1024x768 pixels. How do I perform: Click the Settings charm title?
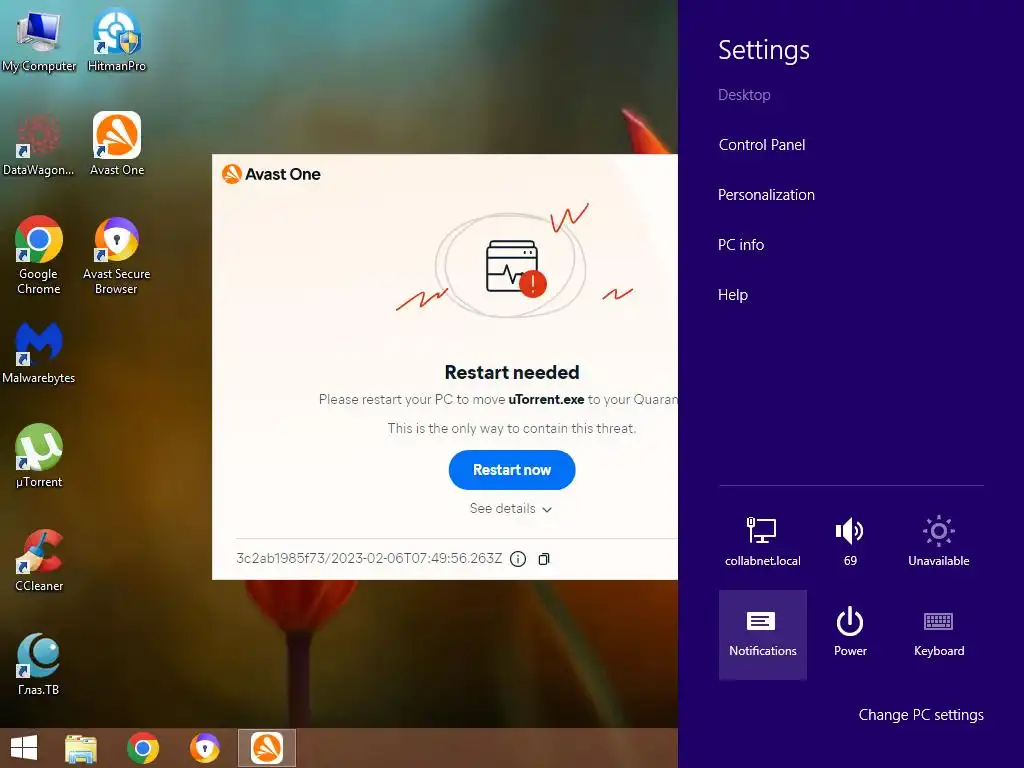764,50
